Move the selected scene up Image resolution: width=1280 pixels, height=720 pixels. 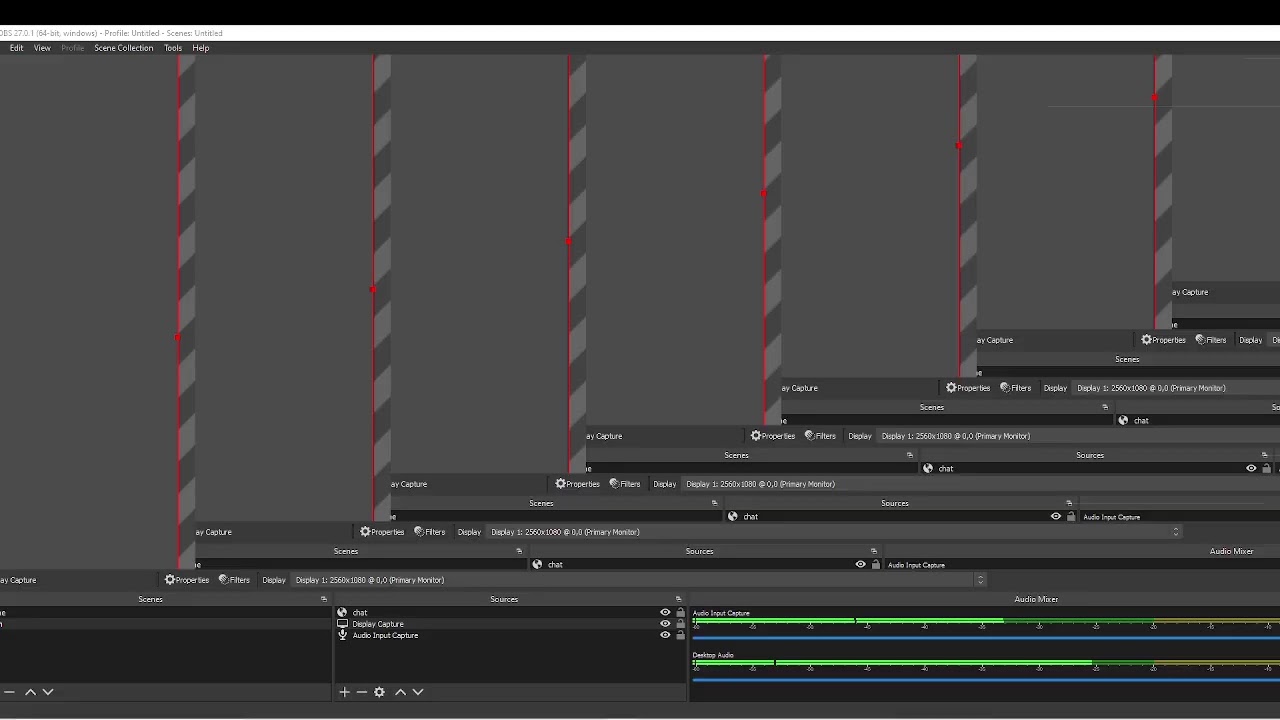pos(30,692)
